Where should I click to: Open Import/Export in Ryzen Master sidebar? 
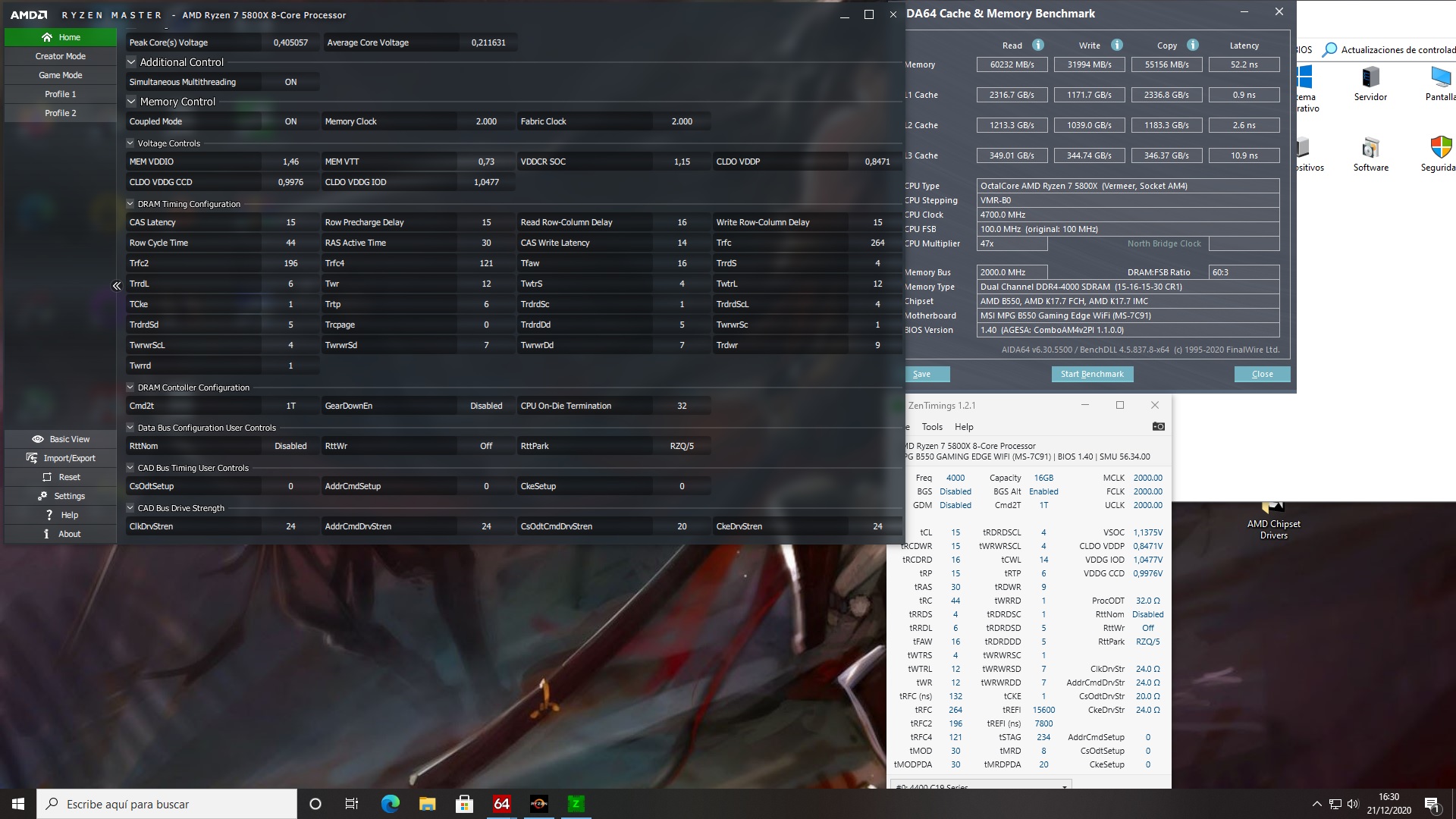click(x=61, y=458)
